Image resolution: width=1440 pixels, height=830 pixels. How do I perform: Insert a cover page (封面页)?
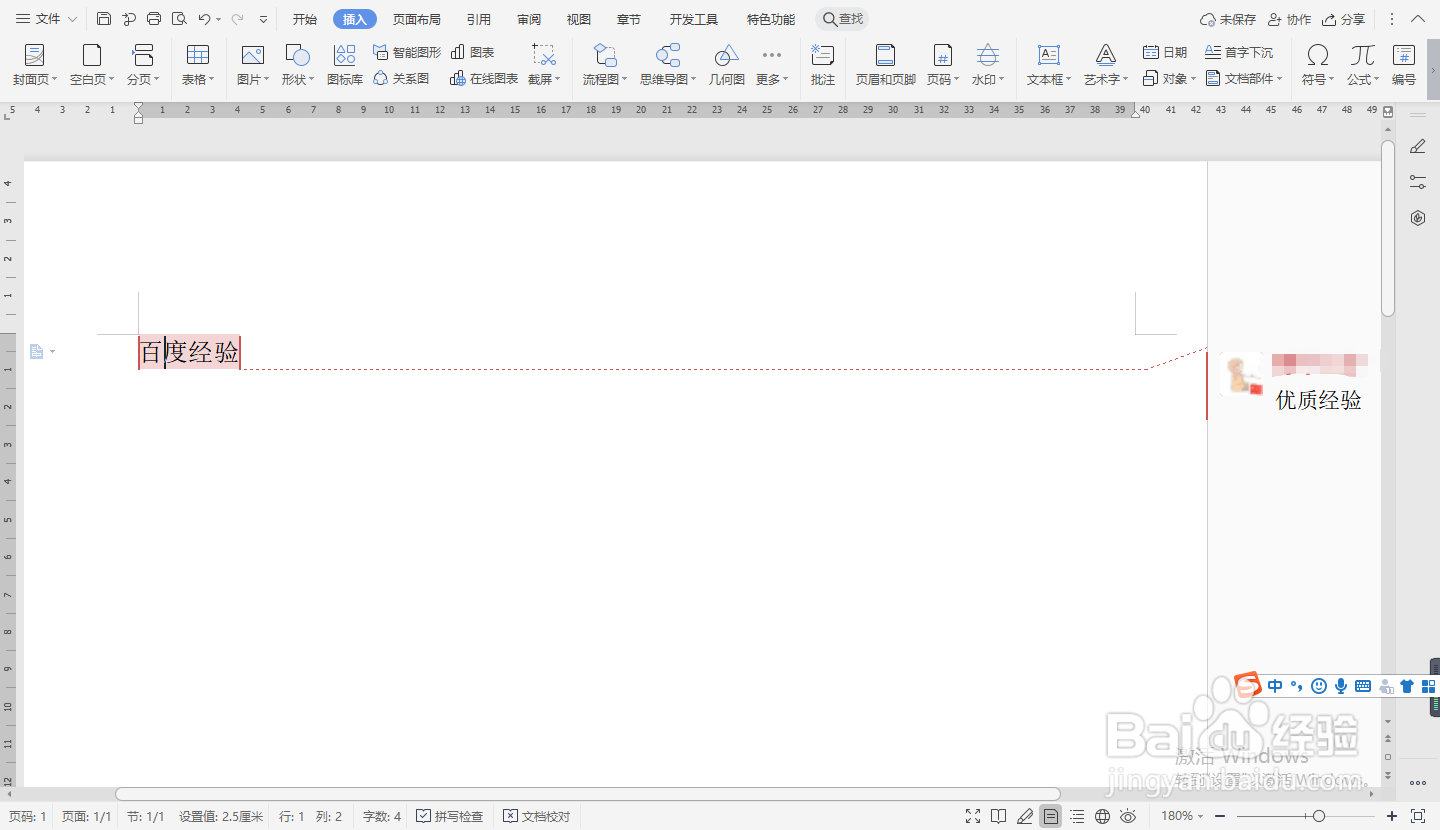(35, 65)
